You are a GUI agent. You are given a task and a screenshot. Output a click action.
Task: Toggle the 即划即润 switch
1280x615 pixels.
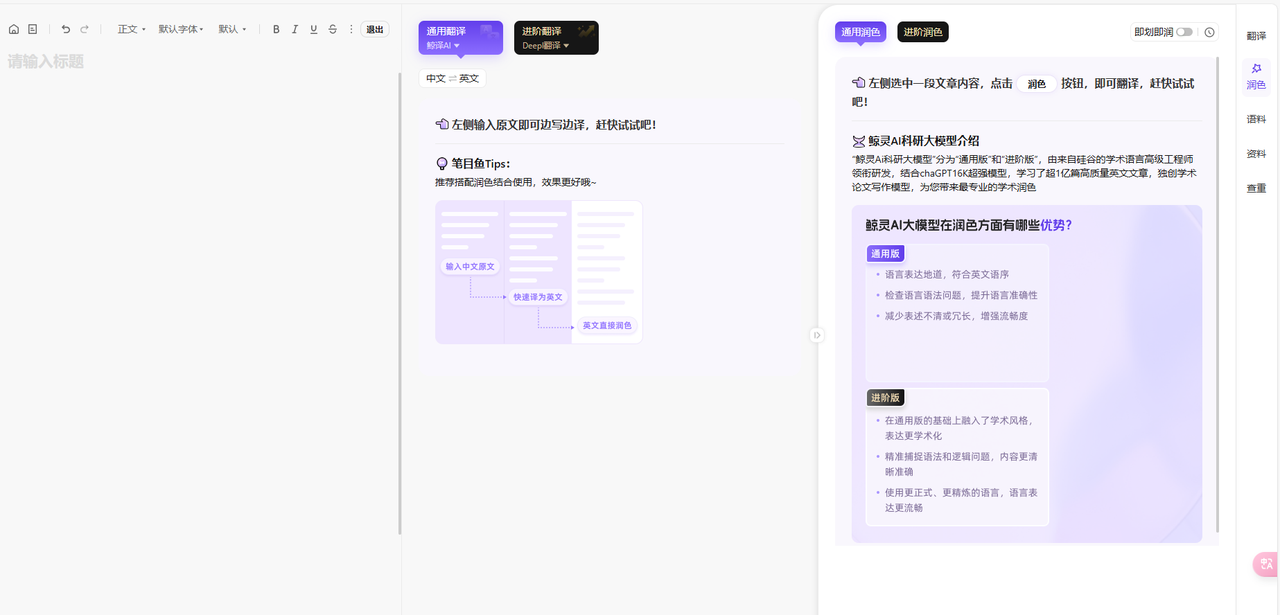point(1185,32)
